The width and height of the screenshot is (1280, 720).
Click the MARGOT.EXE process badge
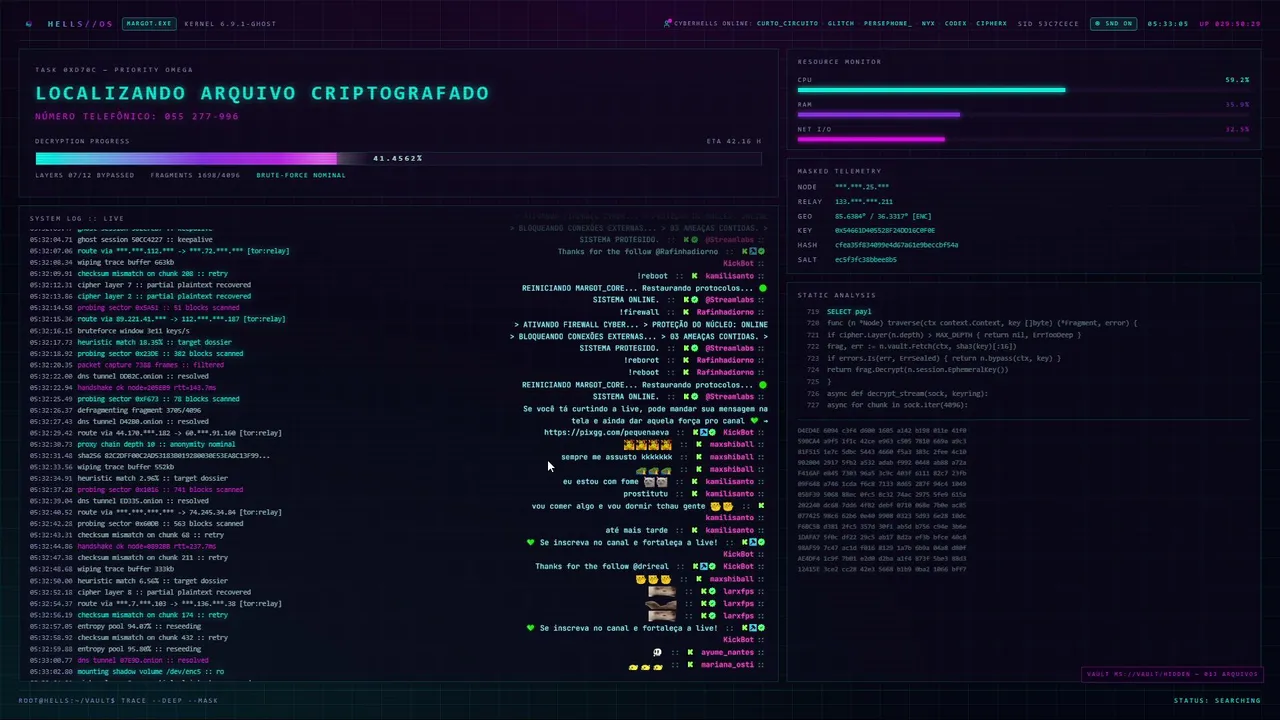(x=148, y=23)
